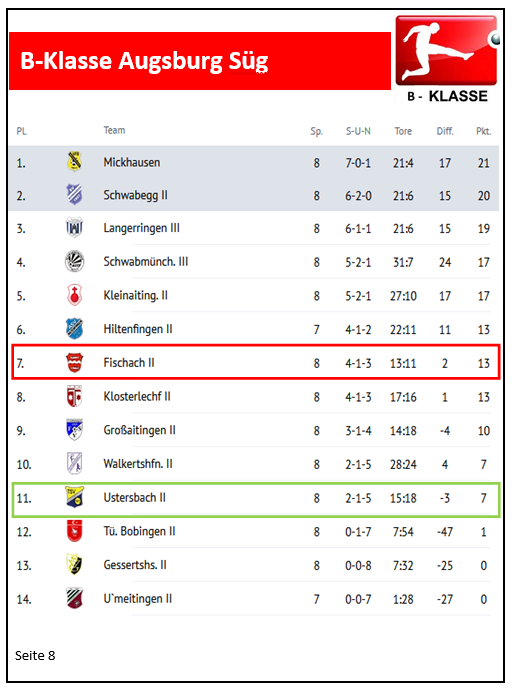Select the Pkt. column header
The image size is (519, 692).
484,131
